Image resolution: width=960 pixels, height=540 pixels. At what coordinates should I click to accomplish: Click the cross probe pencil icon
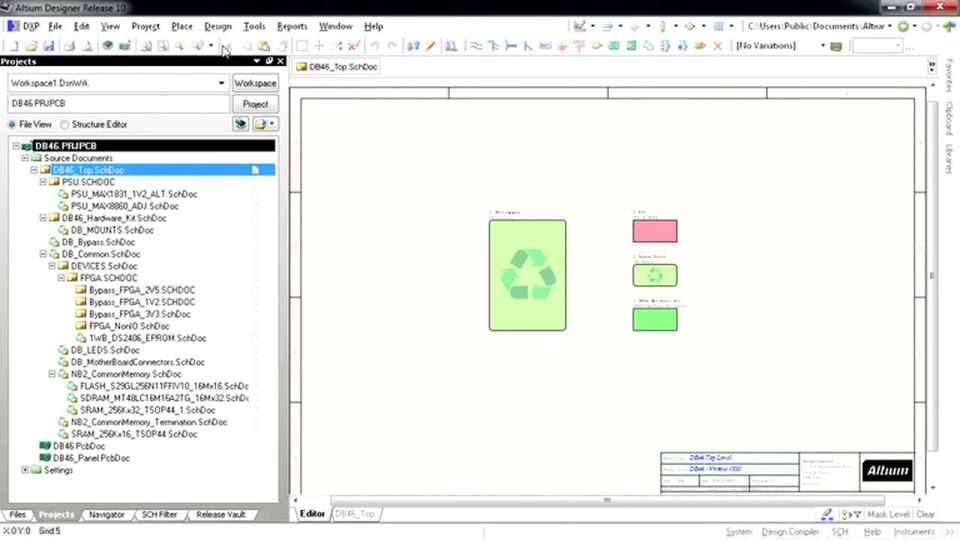pyautogui.click(x=430, y=46)
